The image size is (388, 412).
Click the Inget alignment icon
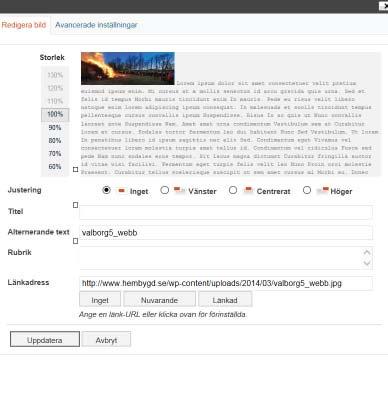tap(122, 191)
